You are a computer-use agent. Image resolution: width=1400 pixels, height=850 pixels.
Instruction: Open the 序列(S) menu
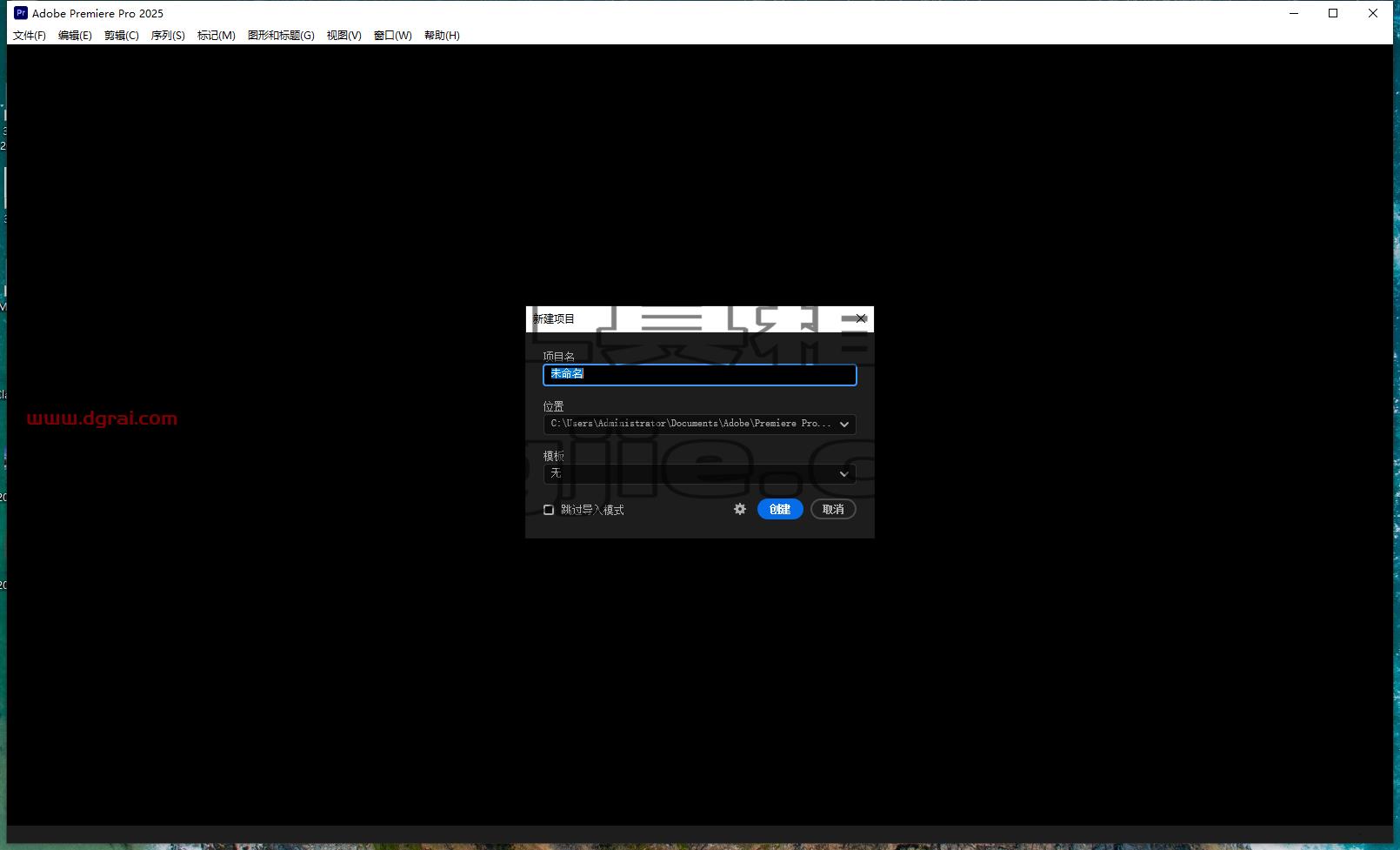pos(168,36)
